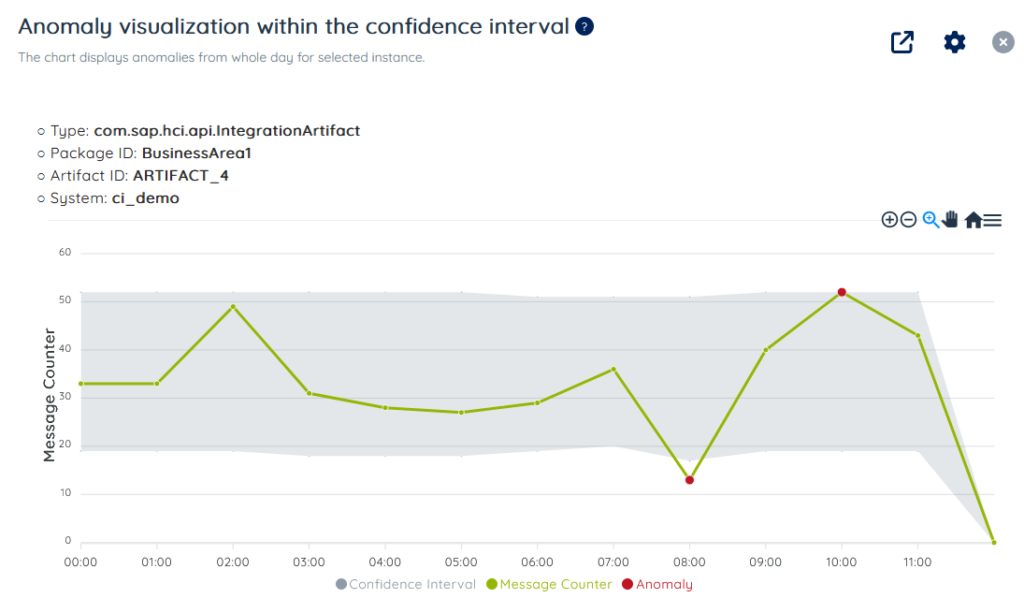Image resolution: width=1024 pixels, height=613 pixels.
Task: Click the chart zoom out icon
Action: point(908,220)
